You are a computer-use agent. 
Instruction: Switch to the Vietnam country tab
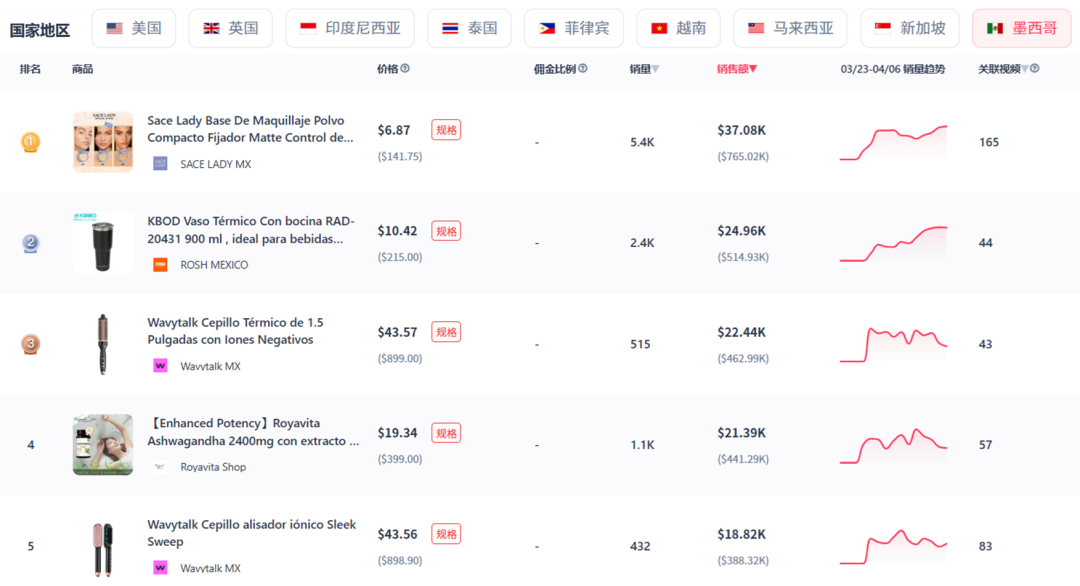678,28
